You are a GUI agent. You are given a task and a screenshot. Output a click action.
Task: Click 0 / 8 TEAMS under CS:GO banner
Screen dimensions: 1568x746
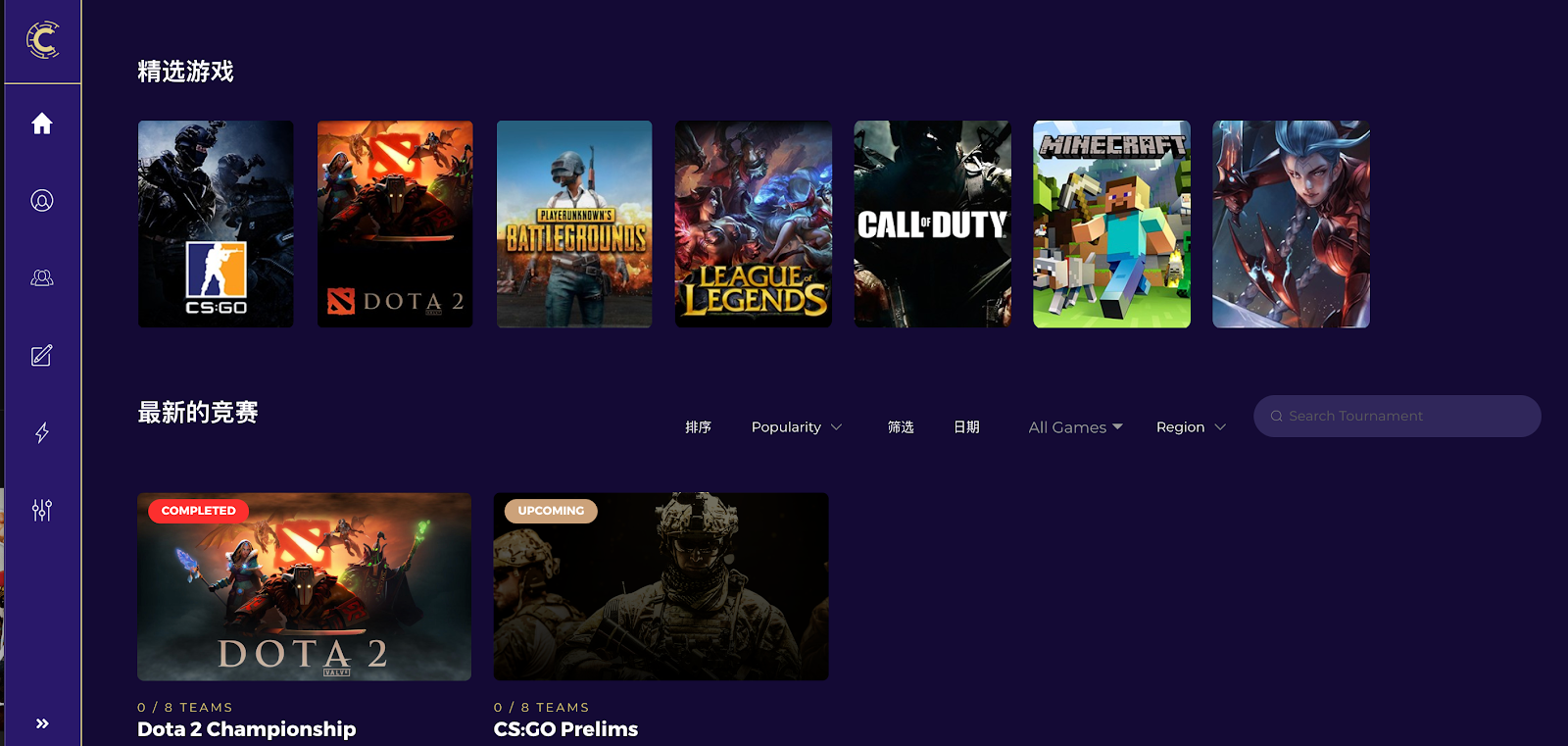pos(542,708)
